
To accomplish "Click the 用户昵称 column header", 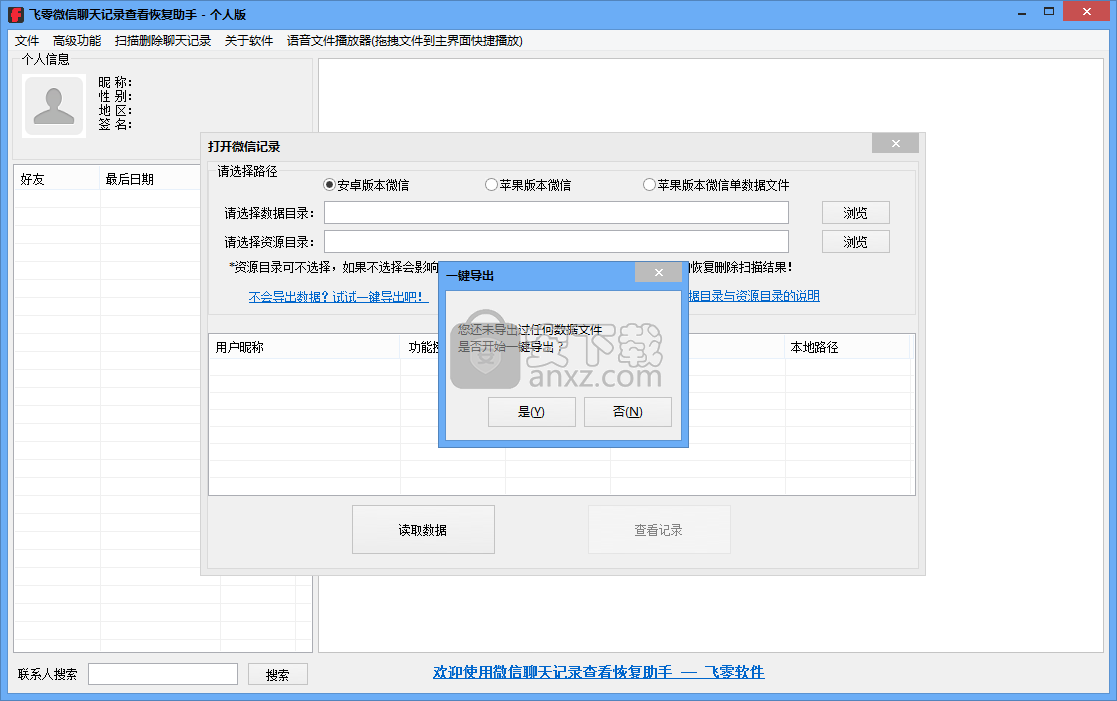I will click(305, 347).
